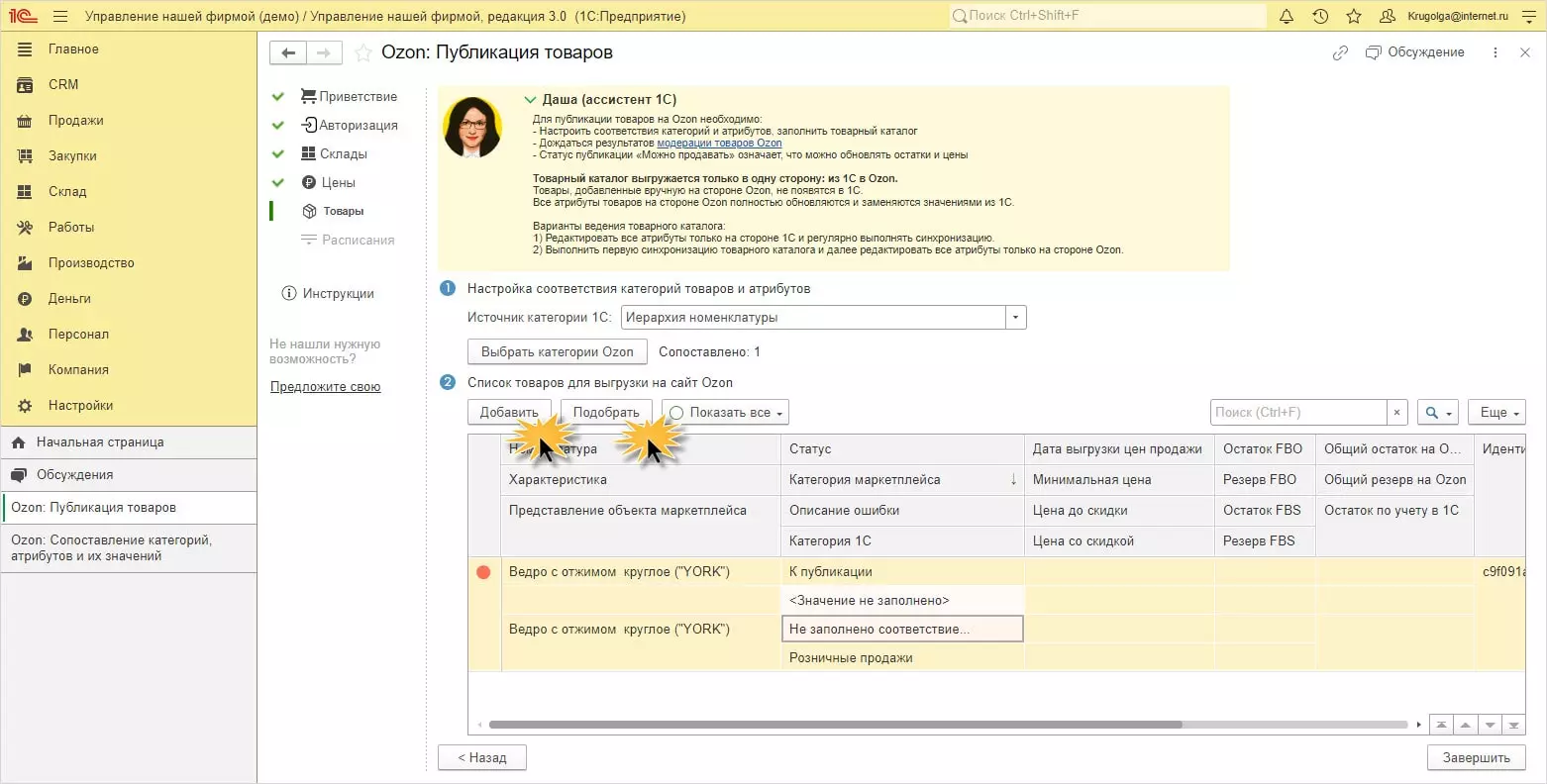Go to the Цены wizard step
The width and height of the screenshot is (1547, 784).
328,182
